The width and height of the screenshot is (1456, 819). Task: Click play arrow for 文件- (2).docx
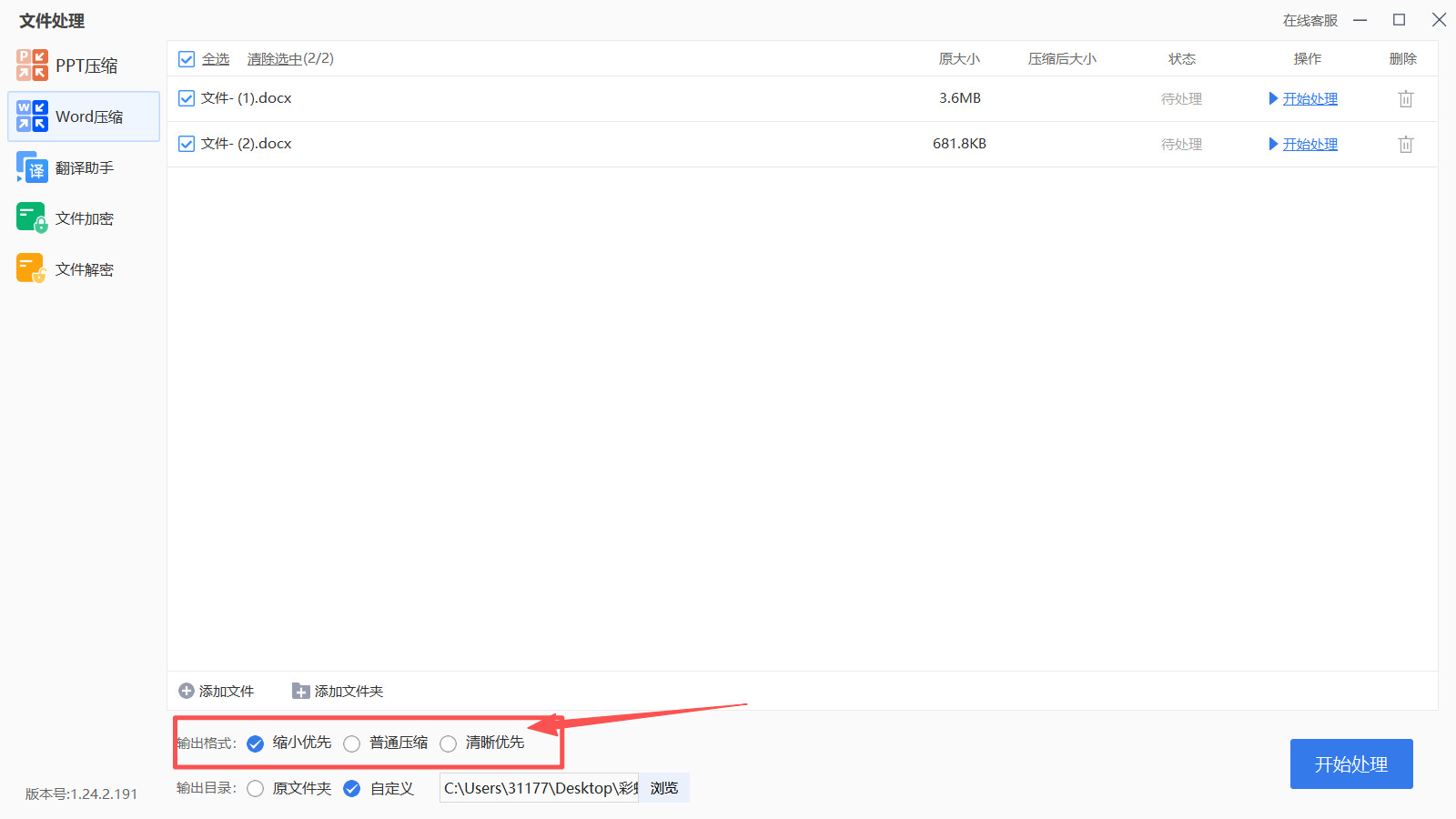coord(1274,144)
